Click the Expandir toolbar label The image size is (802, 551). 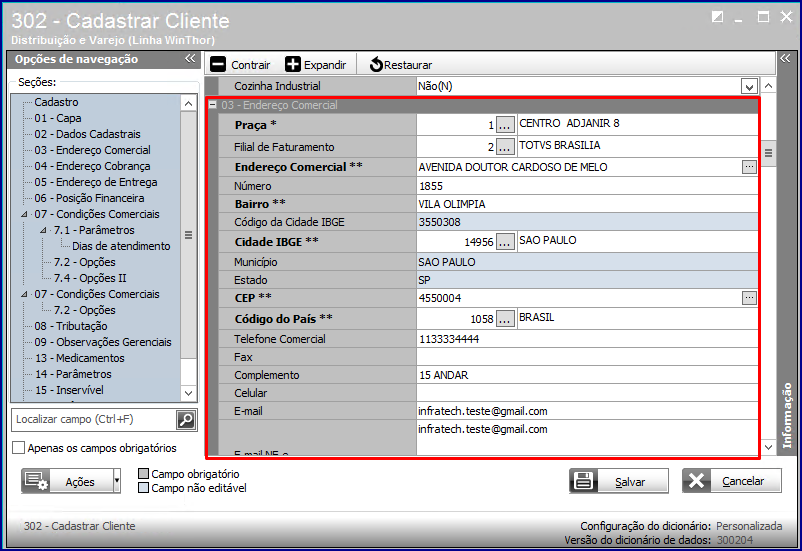click(x=325, y=65)
